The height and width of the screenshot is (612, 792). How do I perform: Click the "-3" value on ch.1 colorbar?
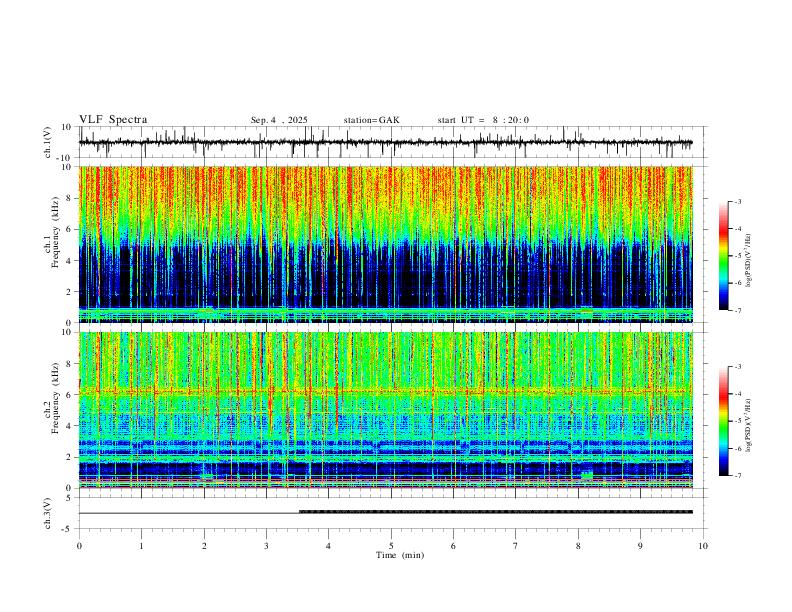737,201
